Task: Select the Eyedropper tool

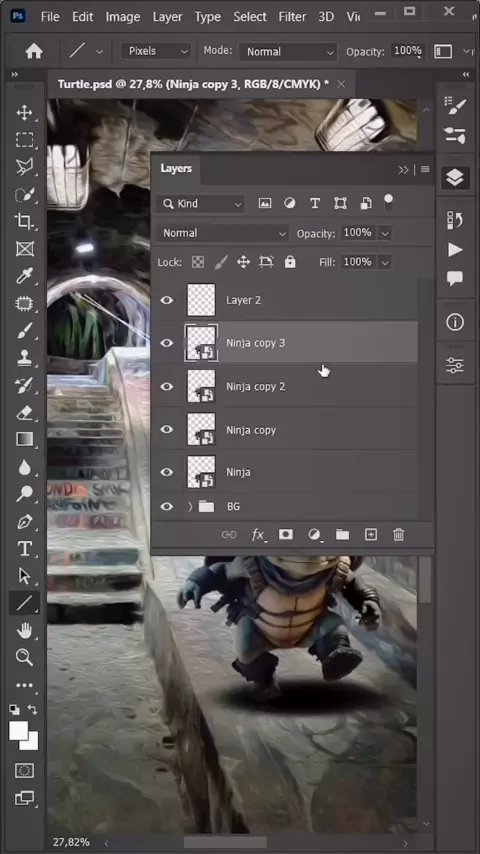Action: [25, 276]
